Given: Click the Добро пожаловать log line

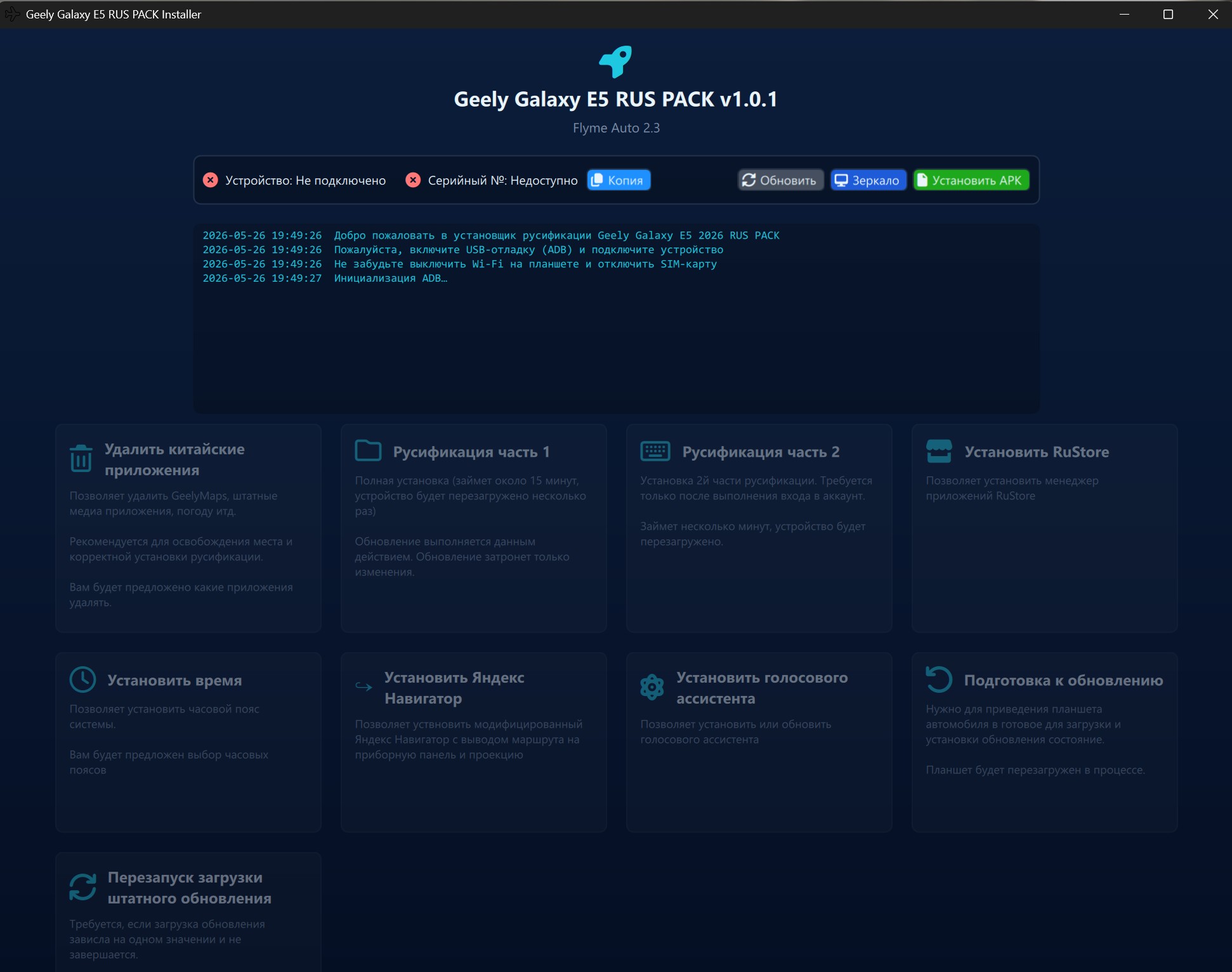Looking at the screenshot, I should coord(556,235).
